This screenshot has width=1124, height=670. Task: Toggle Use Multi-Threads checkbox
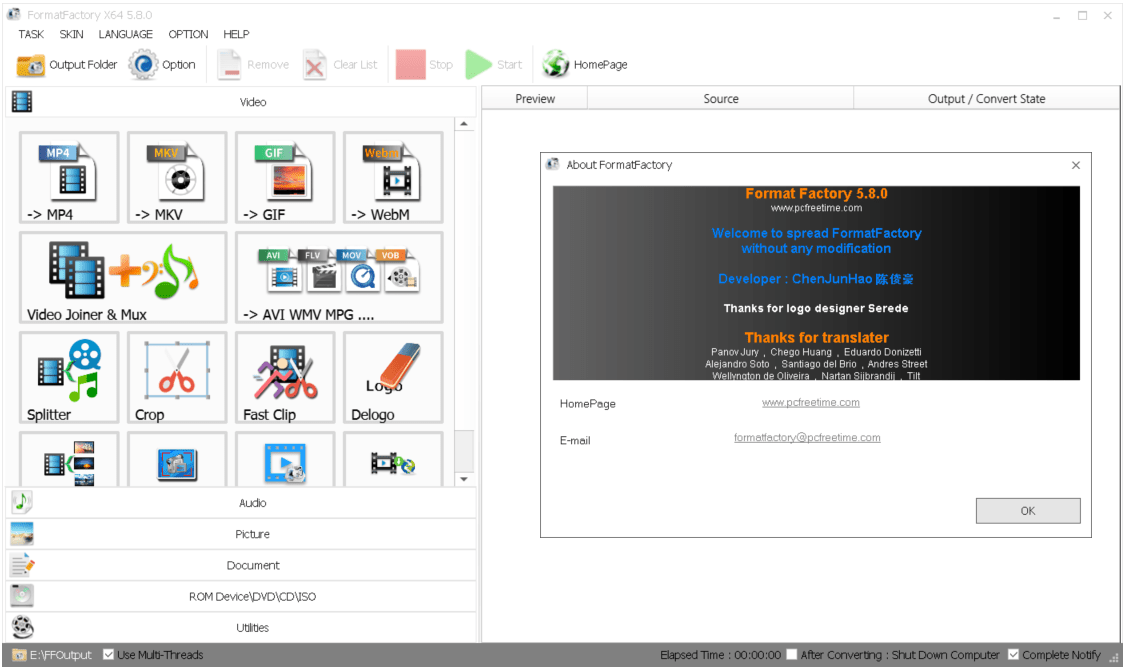point(108,654)
